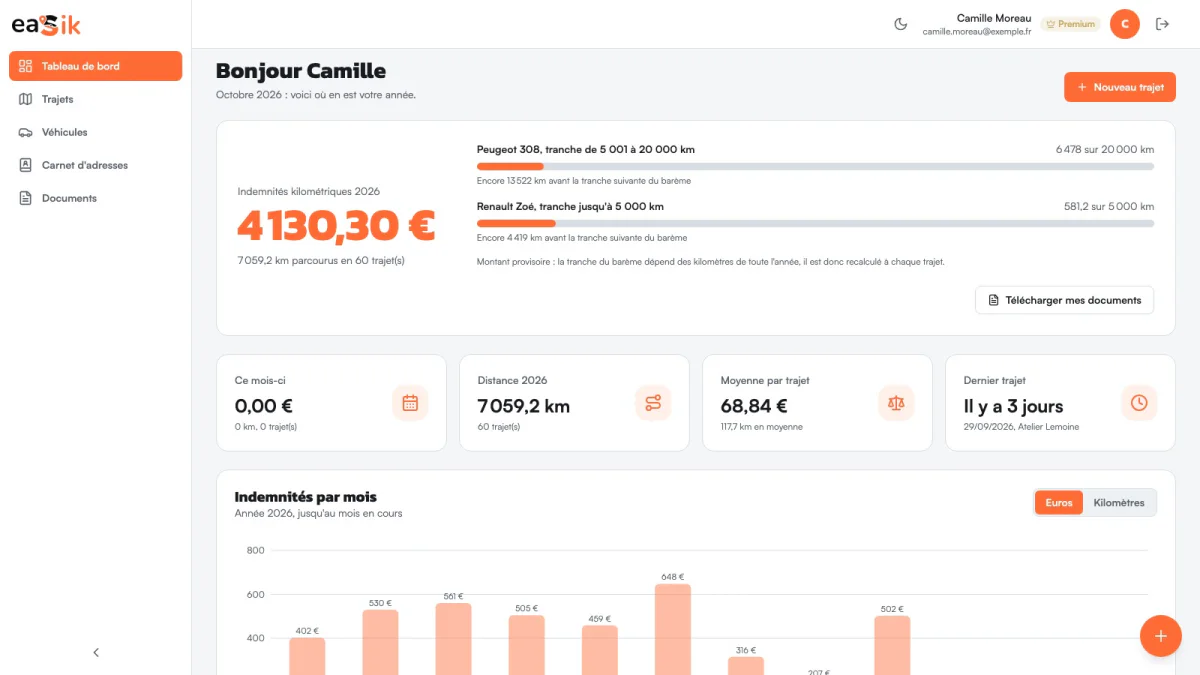Screen dimensions: 1200x675
Task: Click the scales icon in Moyenne par trajet card
Action: point(896,403)
